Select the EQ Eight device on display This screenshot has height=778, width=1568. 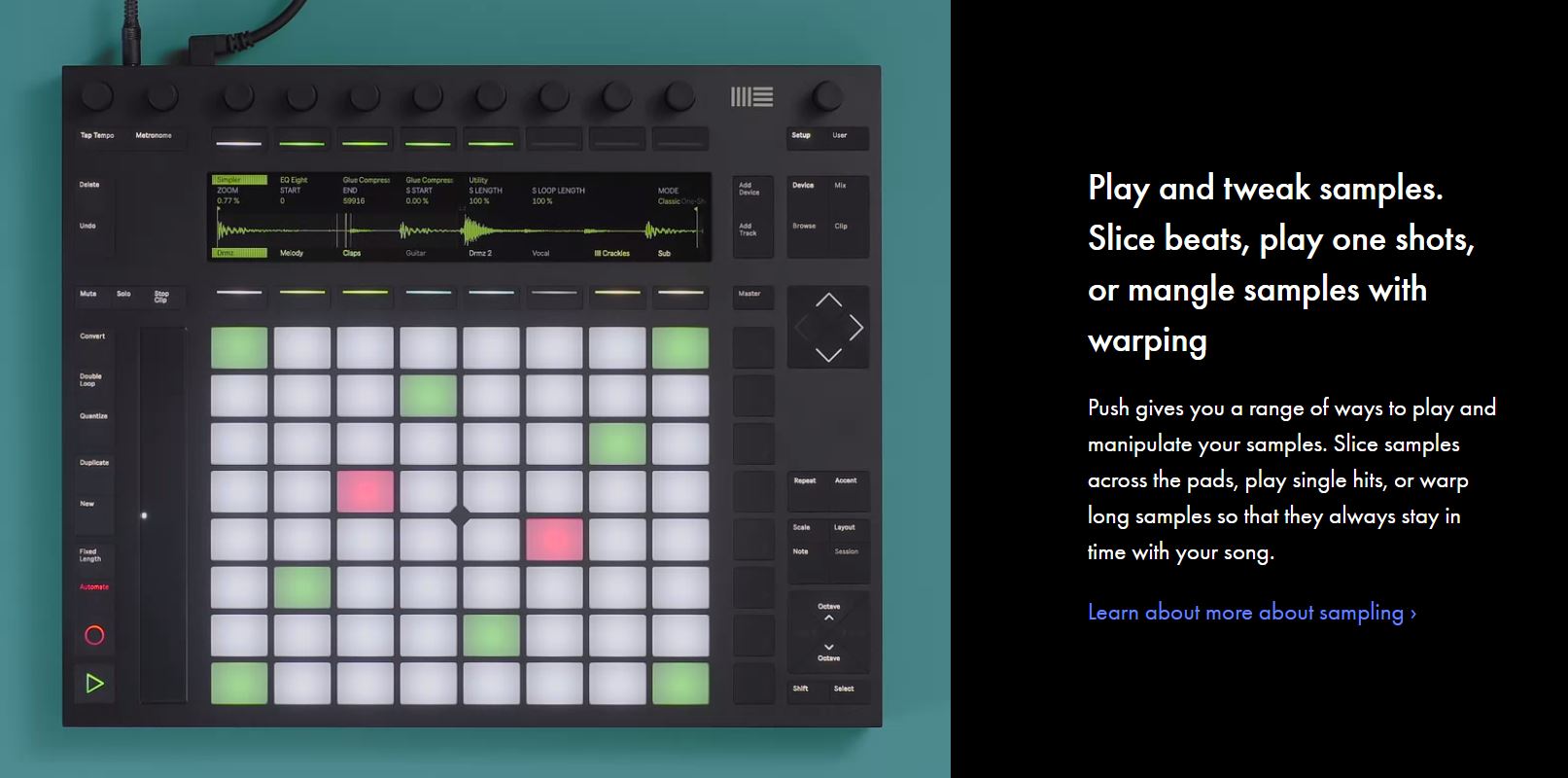[x=294, y=180]
